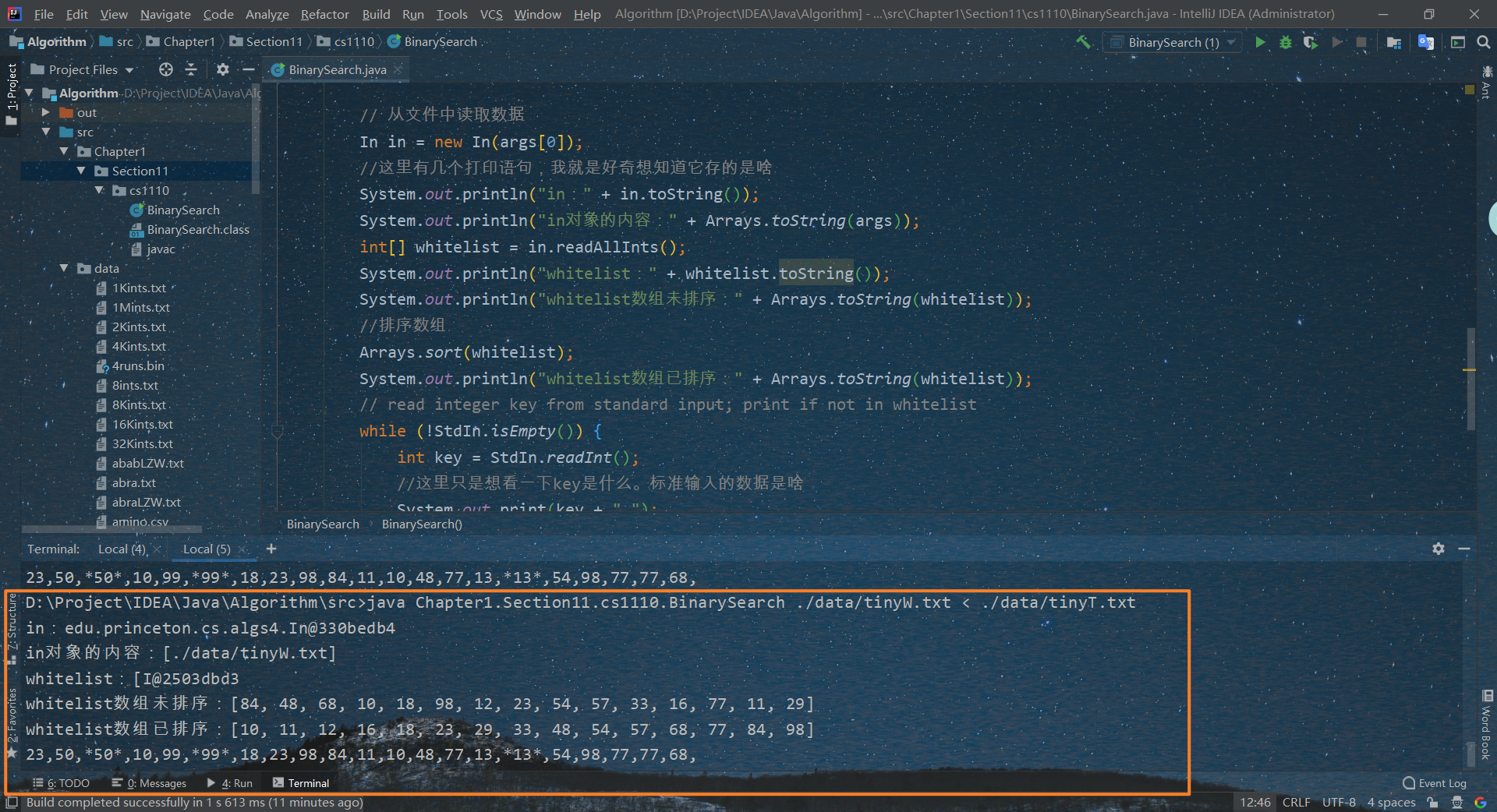Click the inspector hat icon in status bar

click(1456, 802)
